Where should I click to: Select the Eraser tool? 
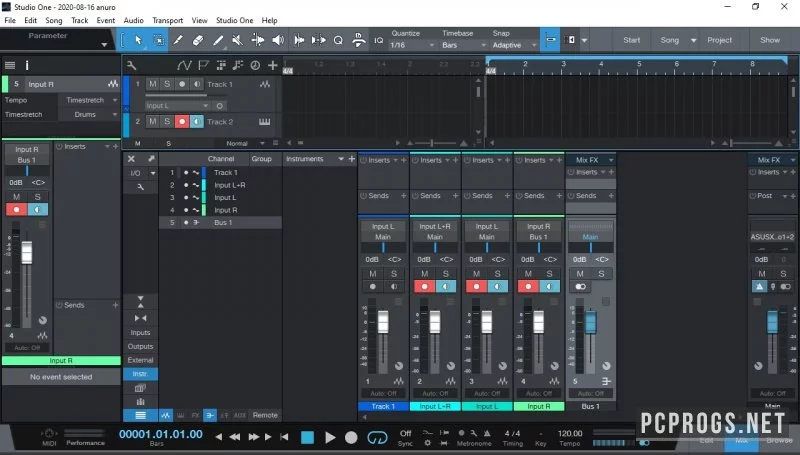(x=198, y=40)
